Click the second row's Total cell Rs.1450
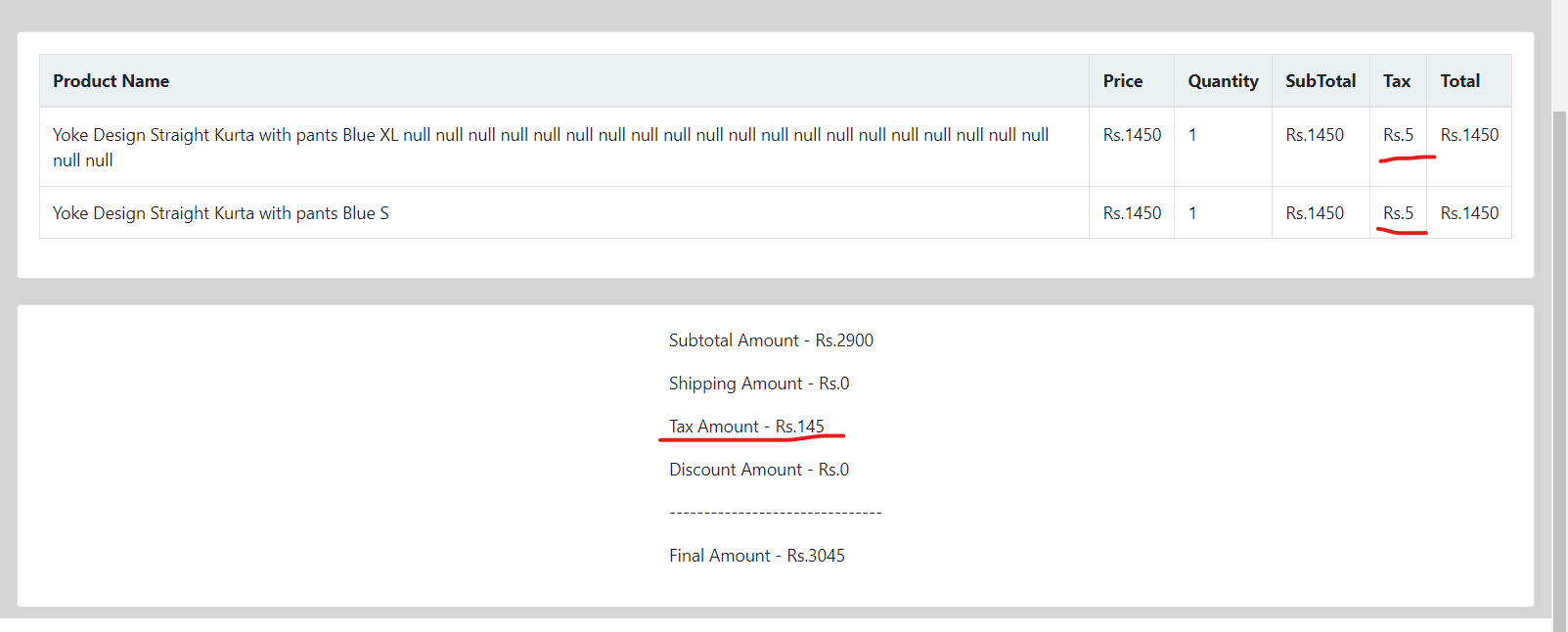The width and height of the screenshot is (1568, 632). (x=1469, y=213)
